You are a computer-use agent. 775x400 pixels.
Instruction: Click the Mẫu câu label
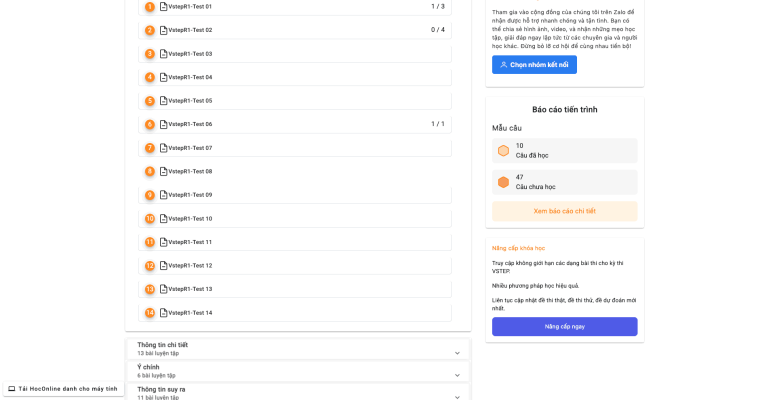[507, 128]
